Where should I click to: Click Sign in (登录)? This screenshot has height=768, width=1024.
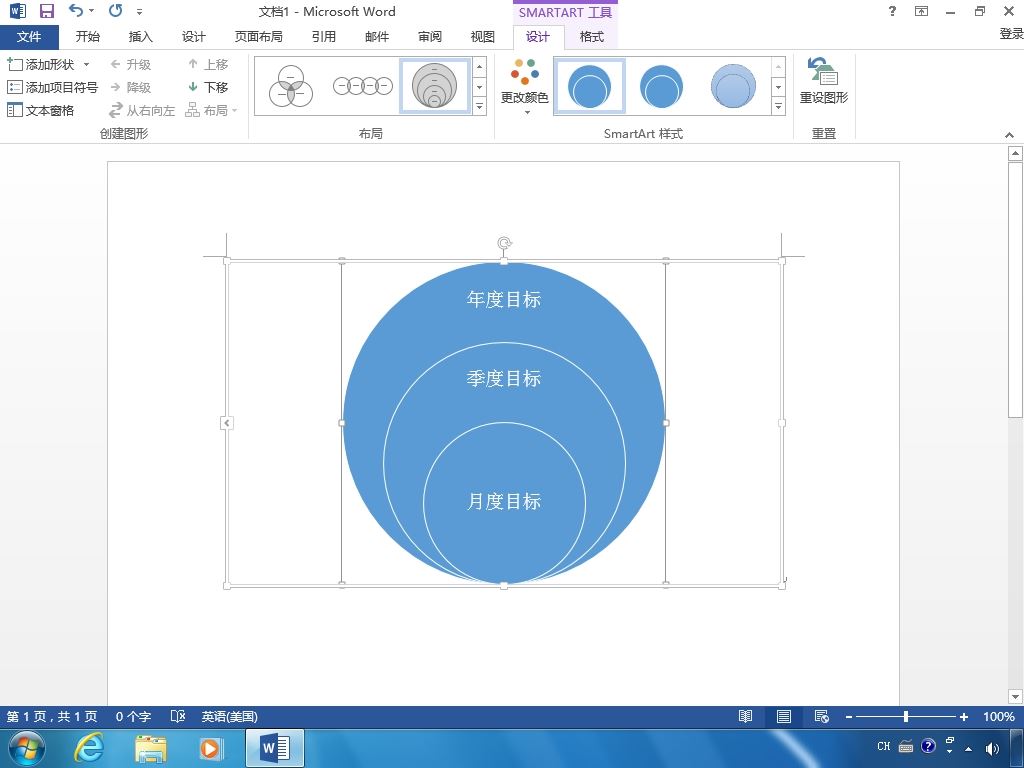click(1011, 34)
